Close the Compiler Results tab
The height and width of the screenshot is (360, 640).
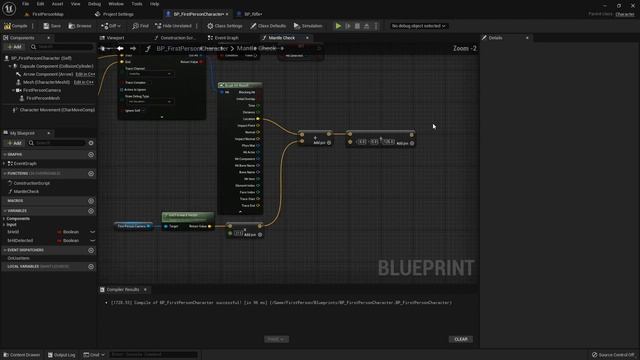coord(145,289)
